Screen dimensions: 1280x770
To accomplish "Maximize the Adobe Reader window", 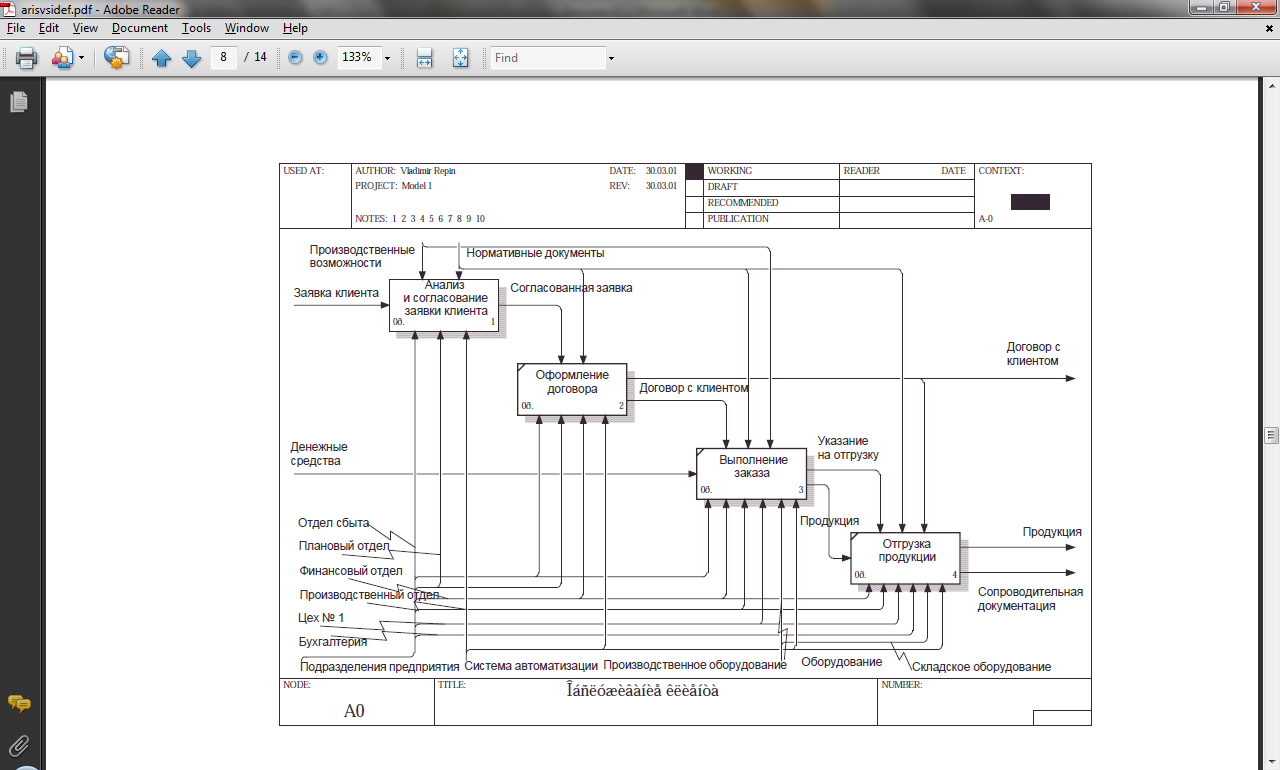I will (x=1223, y=7).
